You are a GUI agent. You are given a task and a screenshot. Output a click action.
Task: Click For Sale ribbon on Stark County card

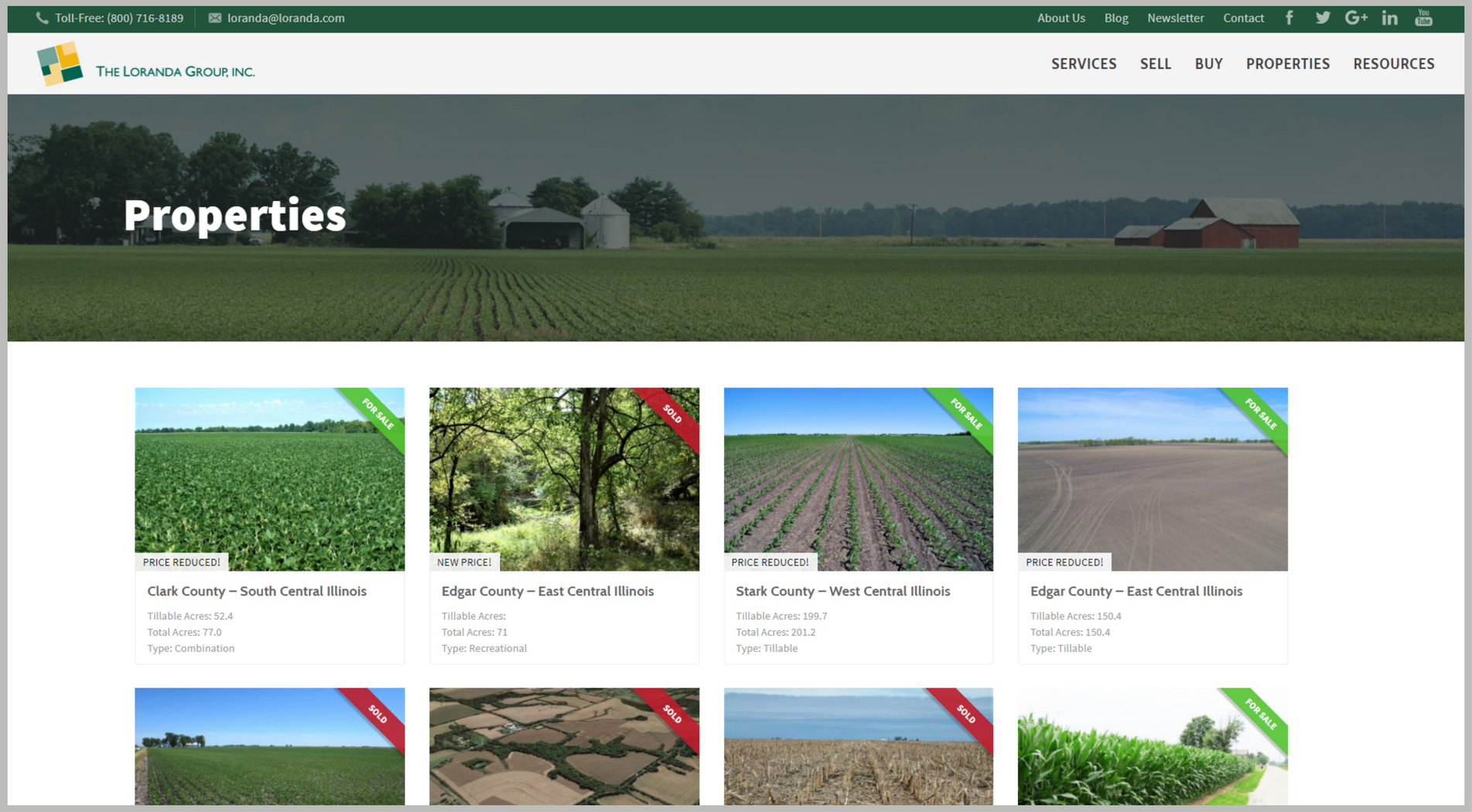(966, 414)
